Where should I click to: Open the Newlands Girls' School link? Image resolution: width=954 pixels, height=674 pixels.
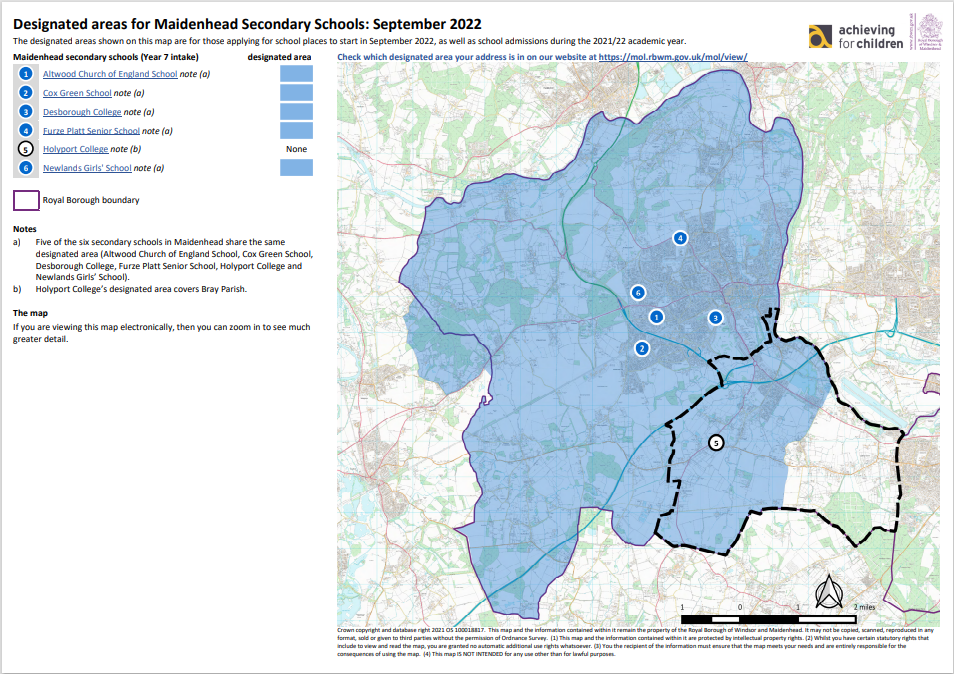click(87, 168)
